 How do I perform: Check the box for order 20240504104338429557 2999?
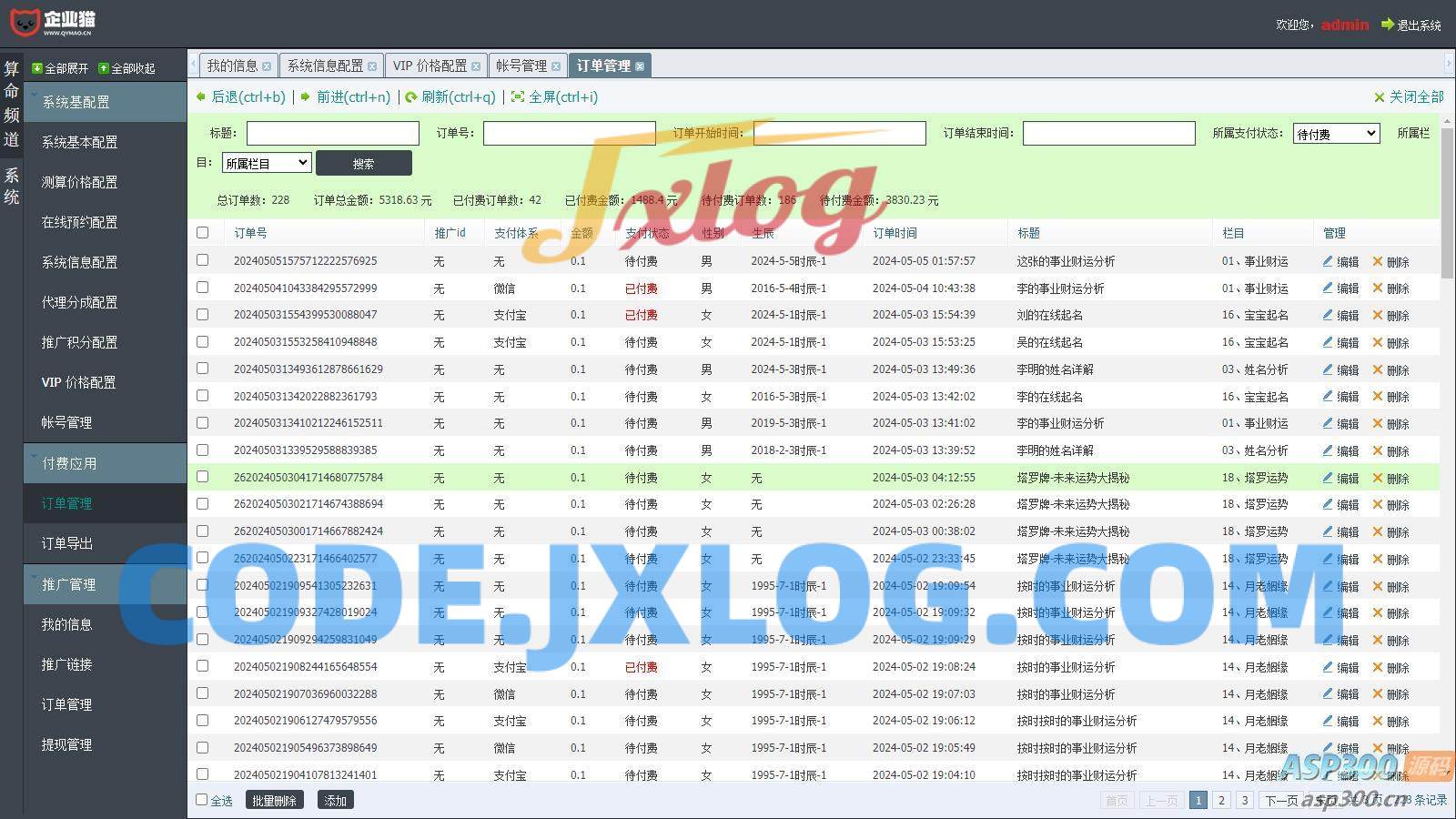coord(203,288)
